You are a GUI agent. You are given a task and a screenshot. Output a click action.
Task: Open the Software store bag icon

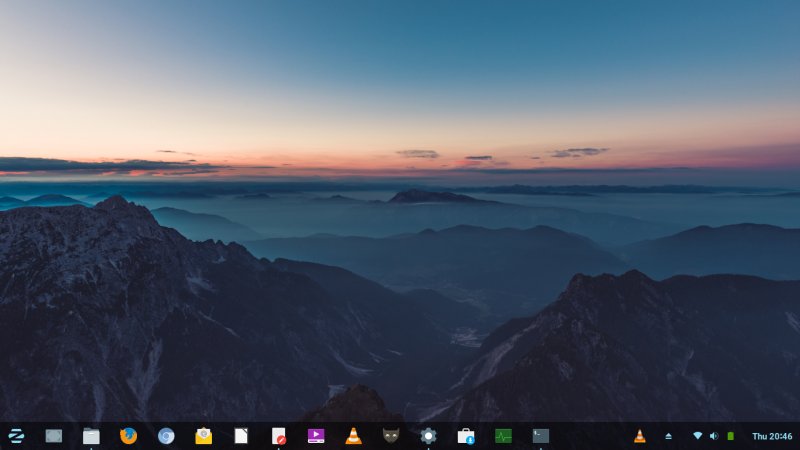click(466, 436)
